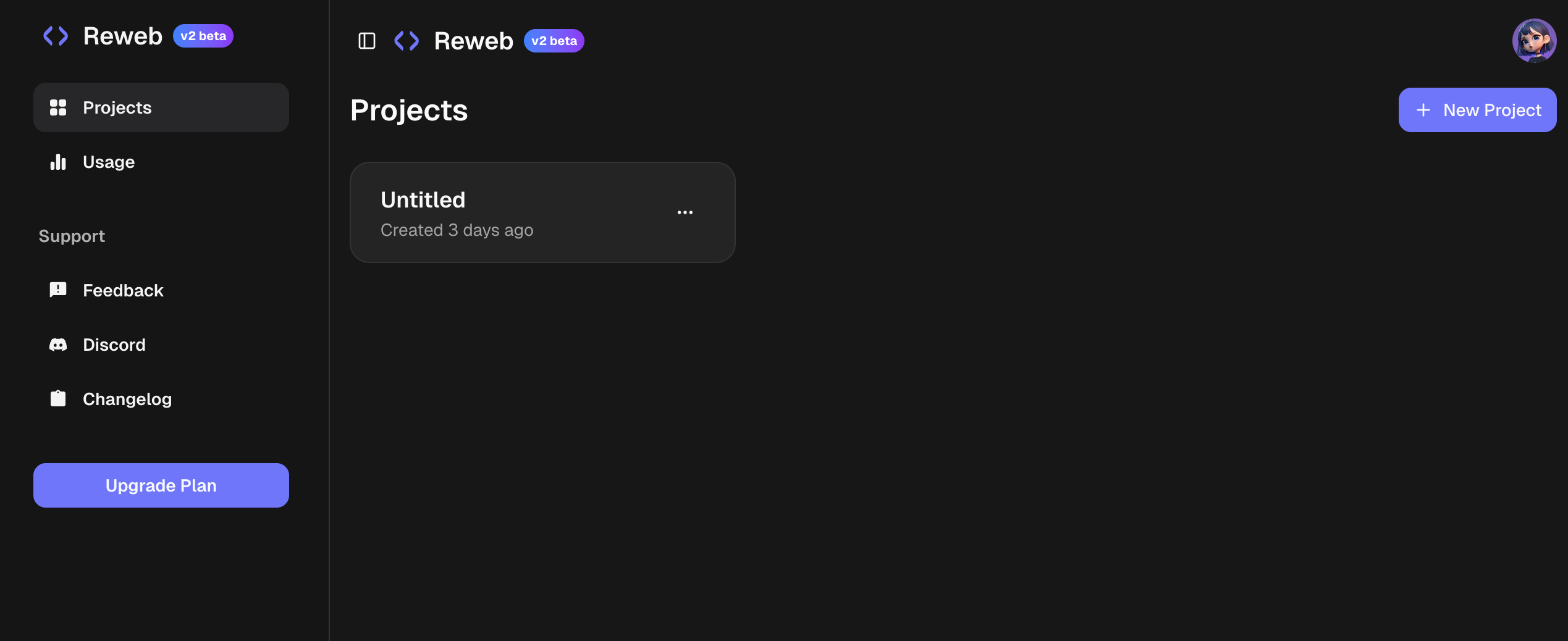
Task: View the Changelog
Action: [127, 399]
